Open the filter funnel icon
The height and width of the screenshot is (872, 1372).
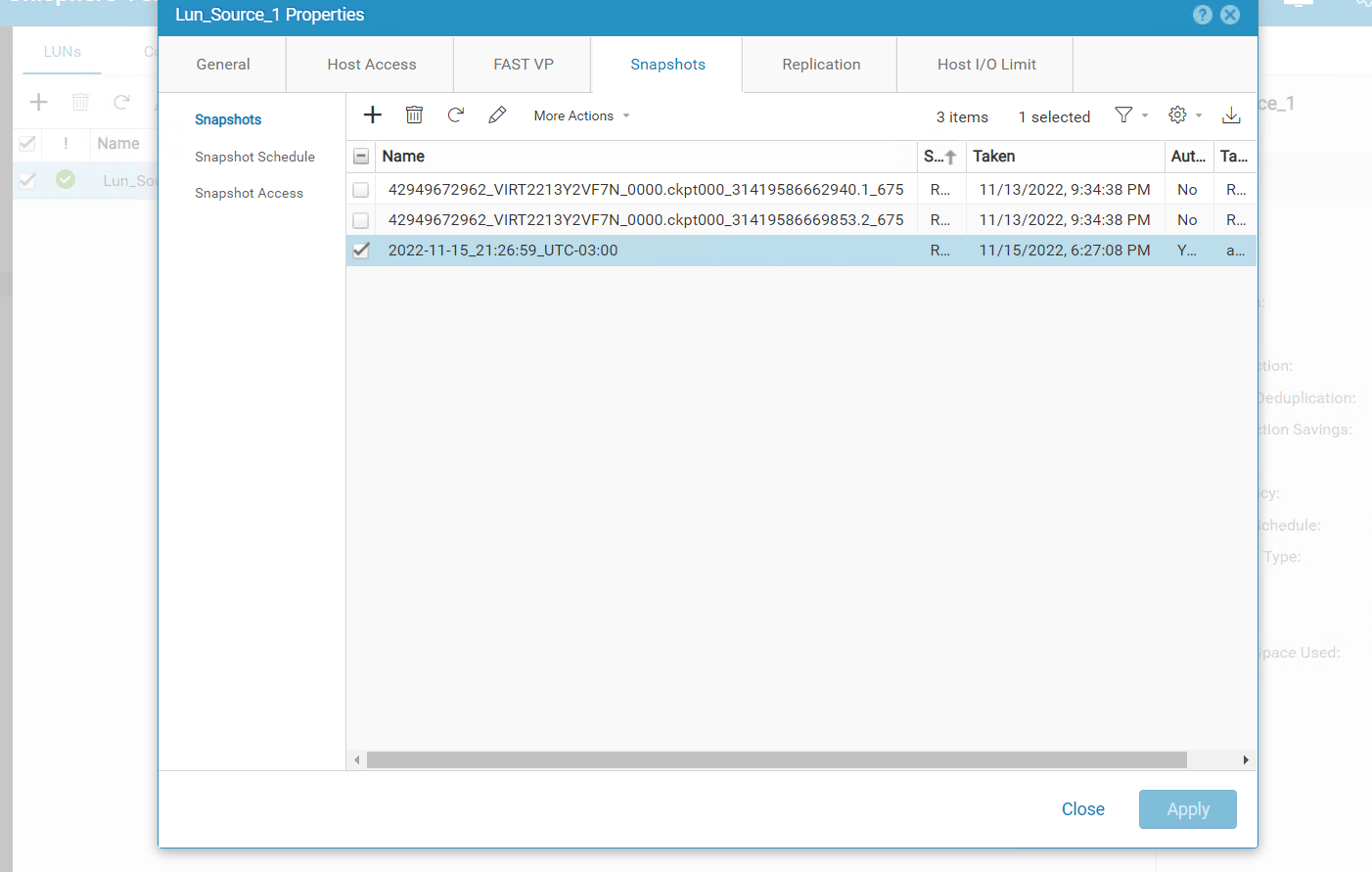point(1123,115)
